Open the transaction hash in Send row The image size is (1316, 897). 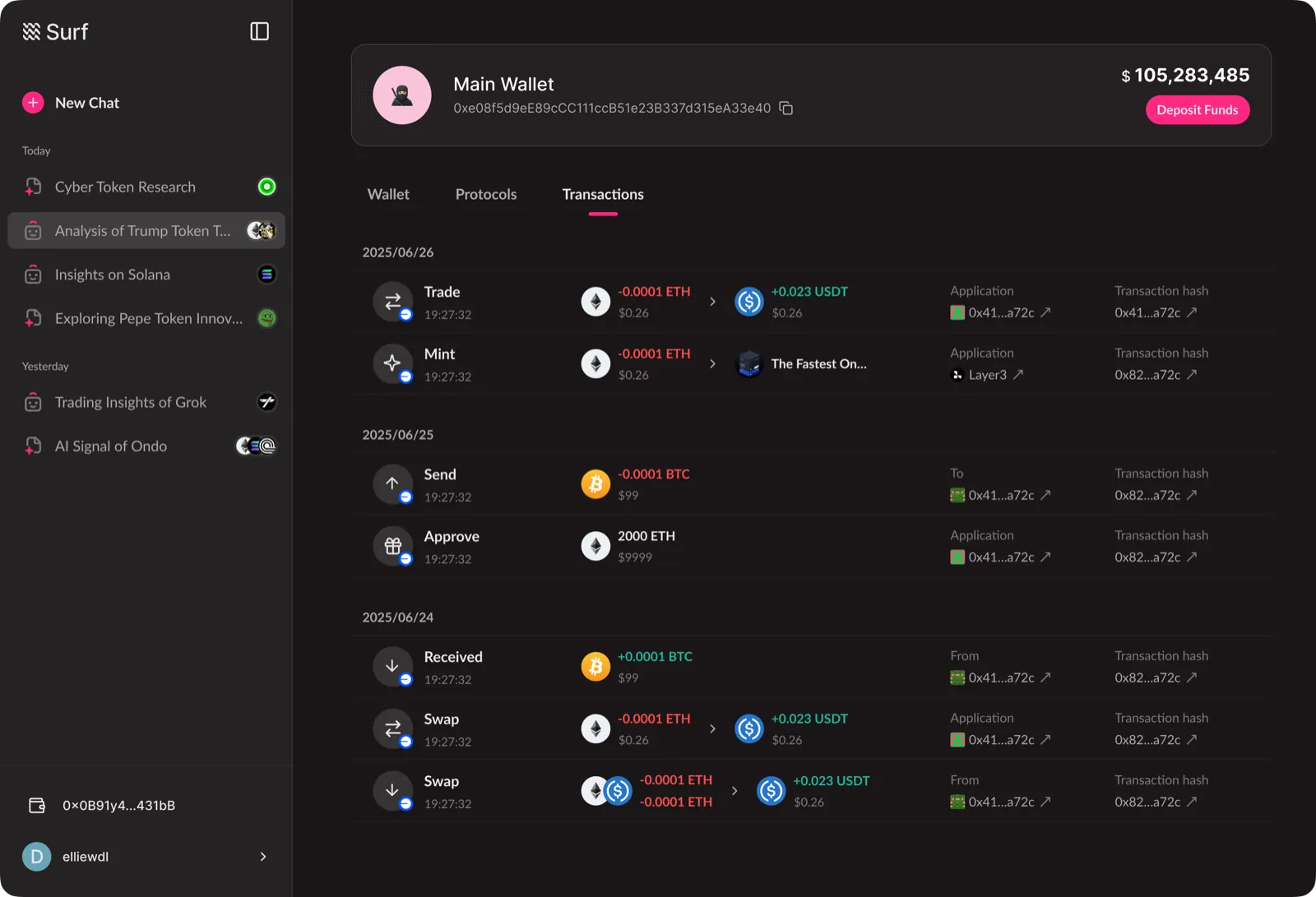click(1156, 495)
